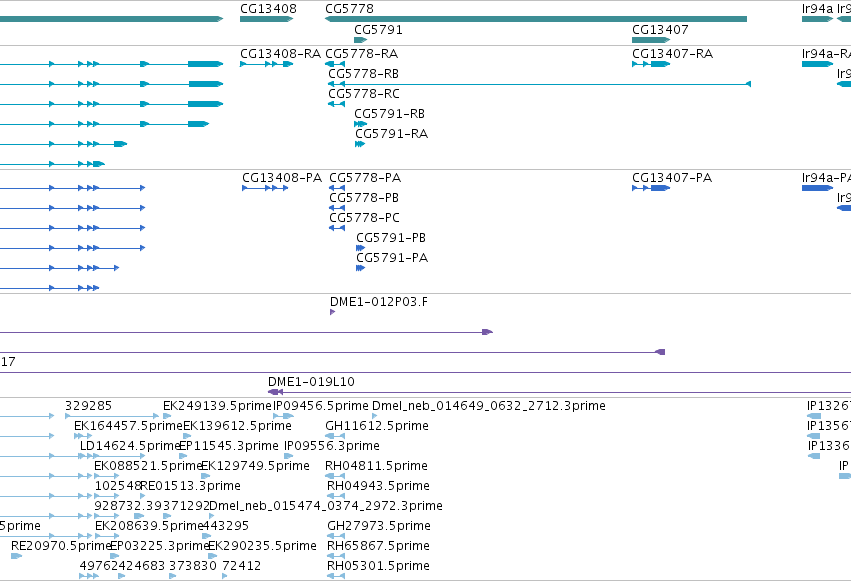Select protein CG13407-PA
851x581 pixels.
pos(672,178)
